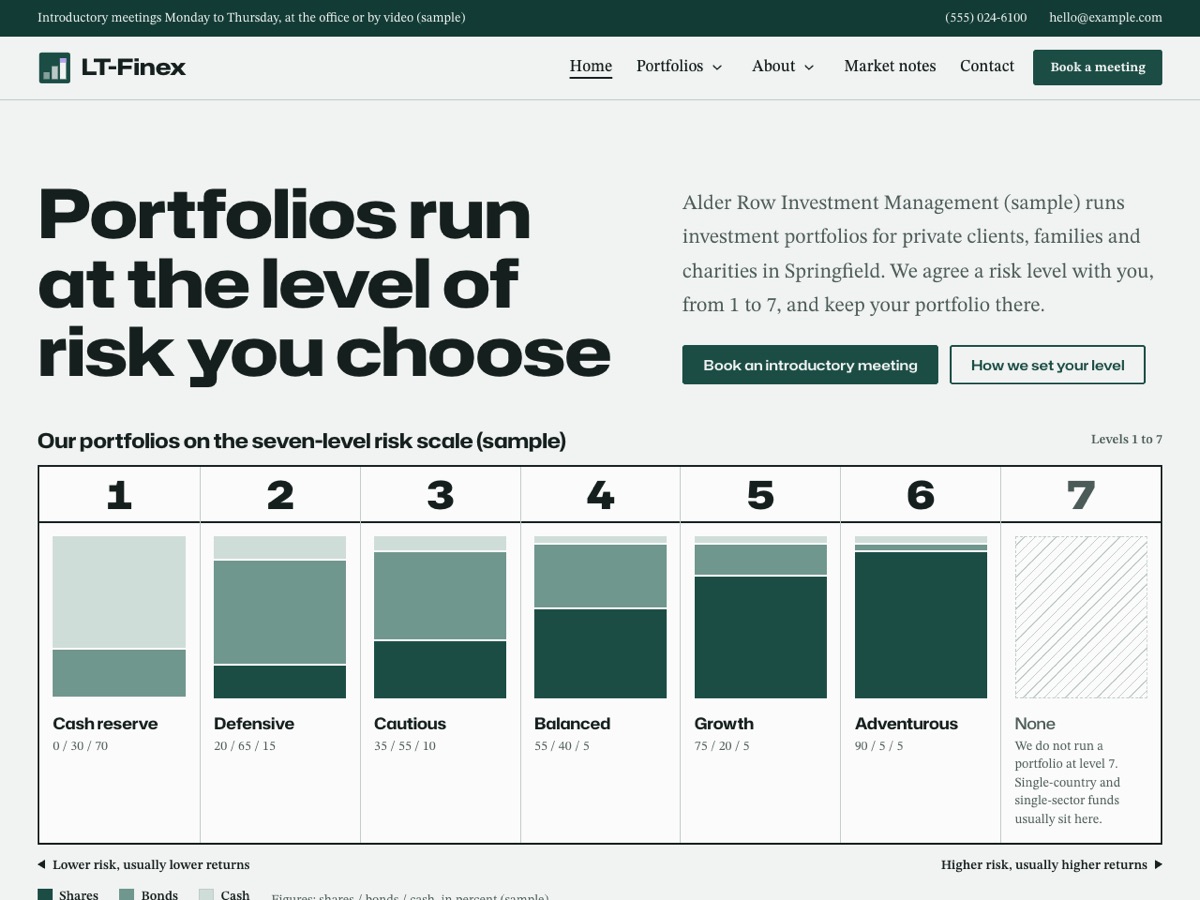The image size is (1200, 900).
Task: Click the Growth portfolio name
Action: (x=724, y=723)
